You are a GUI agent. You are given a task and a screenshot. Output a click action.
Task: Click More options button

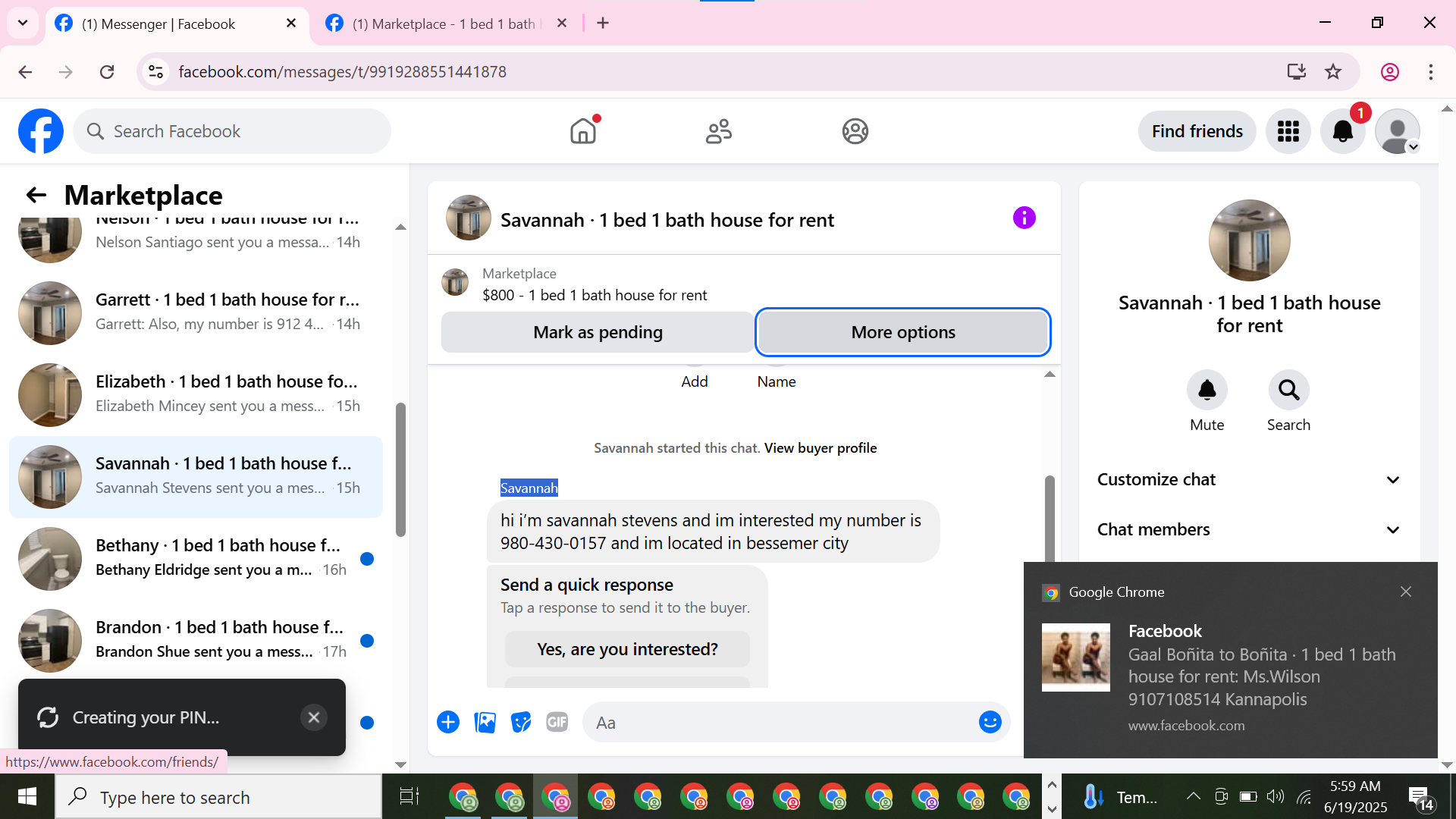(903, 332)
